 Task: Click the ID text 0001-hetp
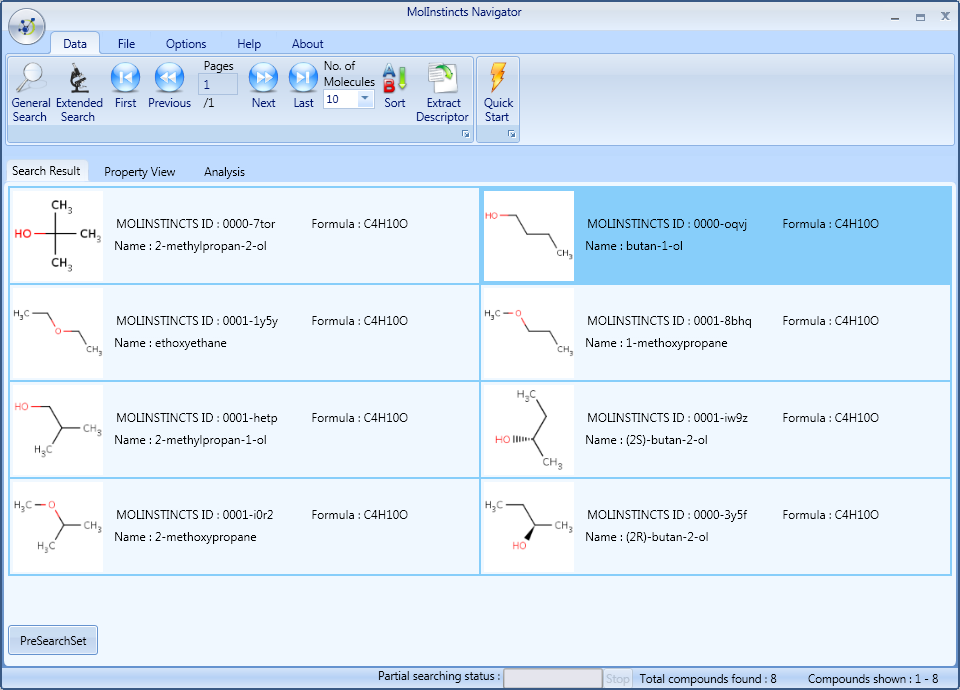pyautogui.click(x=250, y=418)
